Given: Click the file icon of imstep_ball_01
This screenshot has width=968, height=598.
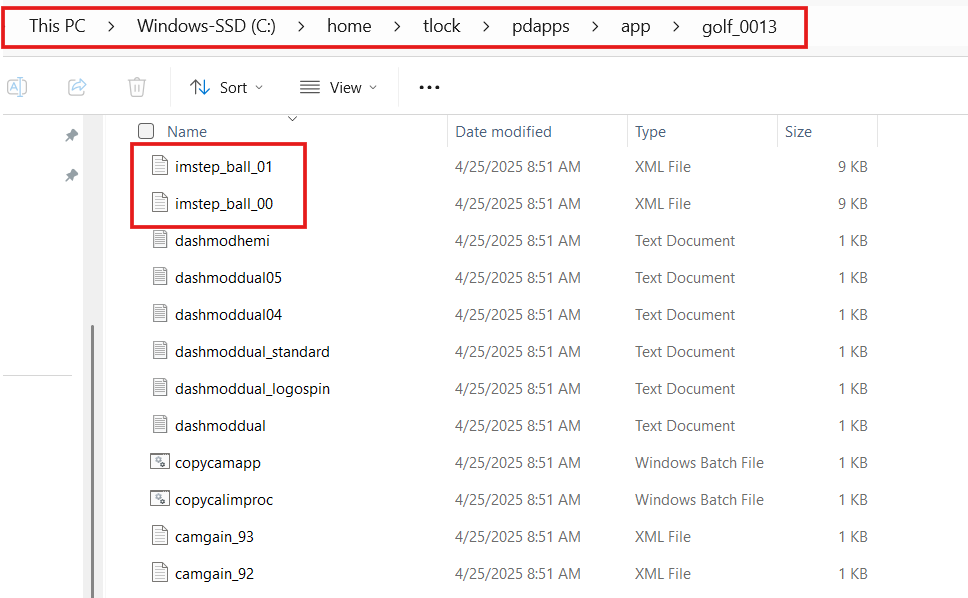Looking at the screenshot, I should tap(160, 165).
